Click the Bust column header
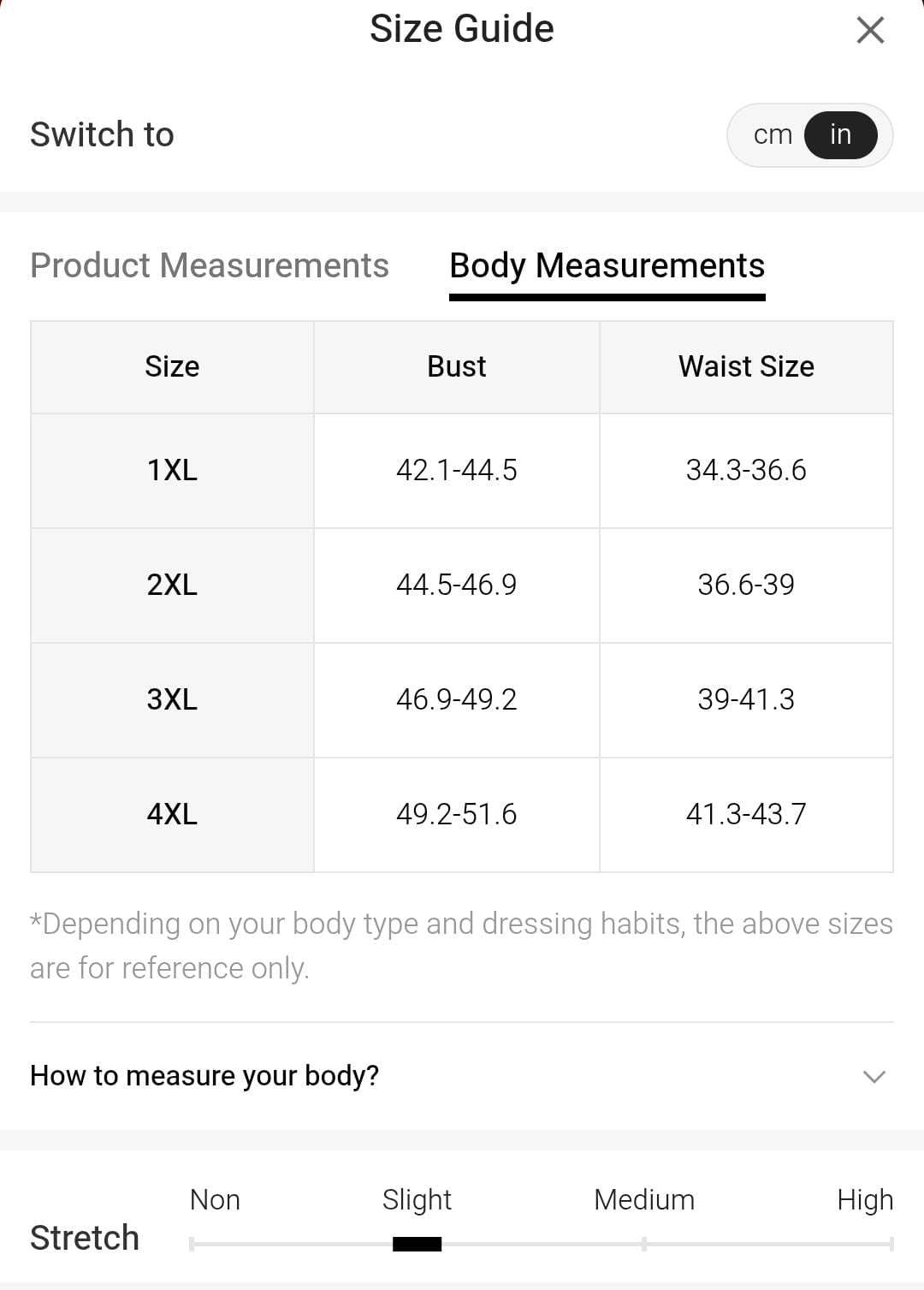This screenshot has height=1290, width=924. (x=456, y=366)
